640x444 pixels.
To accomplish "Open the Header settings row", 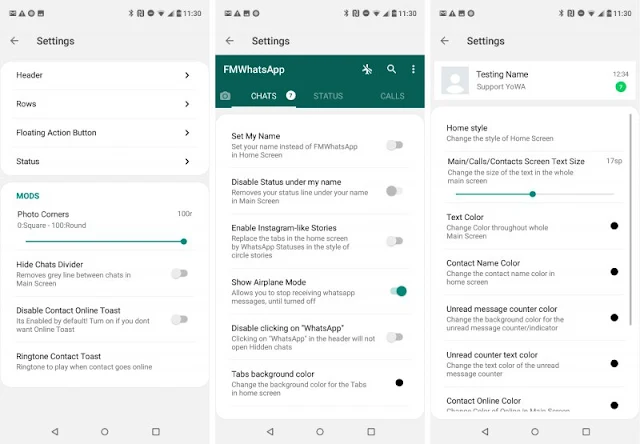I will pos(104,75).
